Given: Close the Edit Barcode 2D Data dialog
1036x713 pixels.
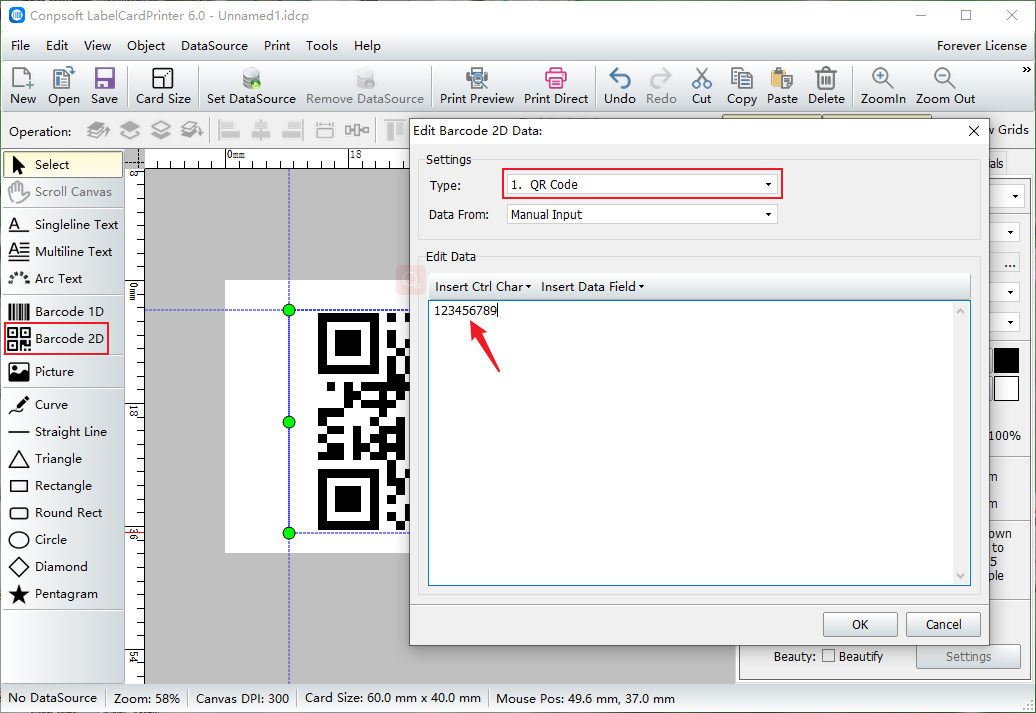Looking at the screenshot, I should 973,131.
